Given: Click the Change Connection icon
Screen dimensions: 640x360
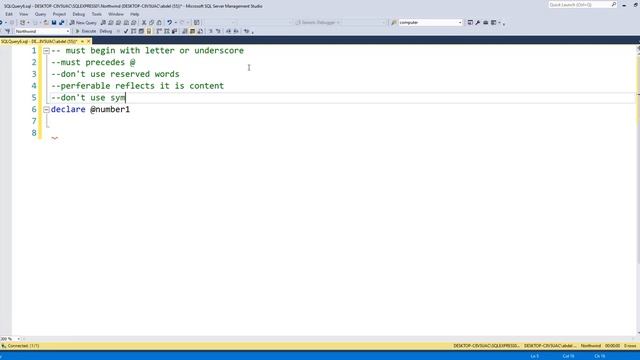Looking at the screenshot, I should point(7,31).
